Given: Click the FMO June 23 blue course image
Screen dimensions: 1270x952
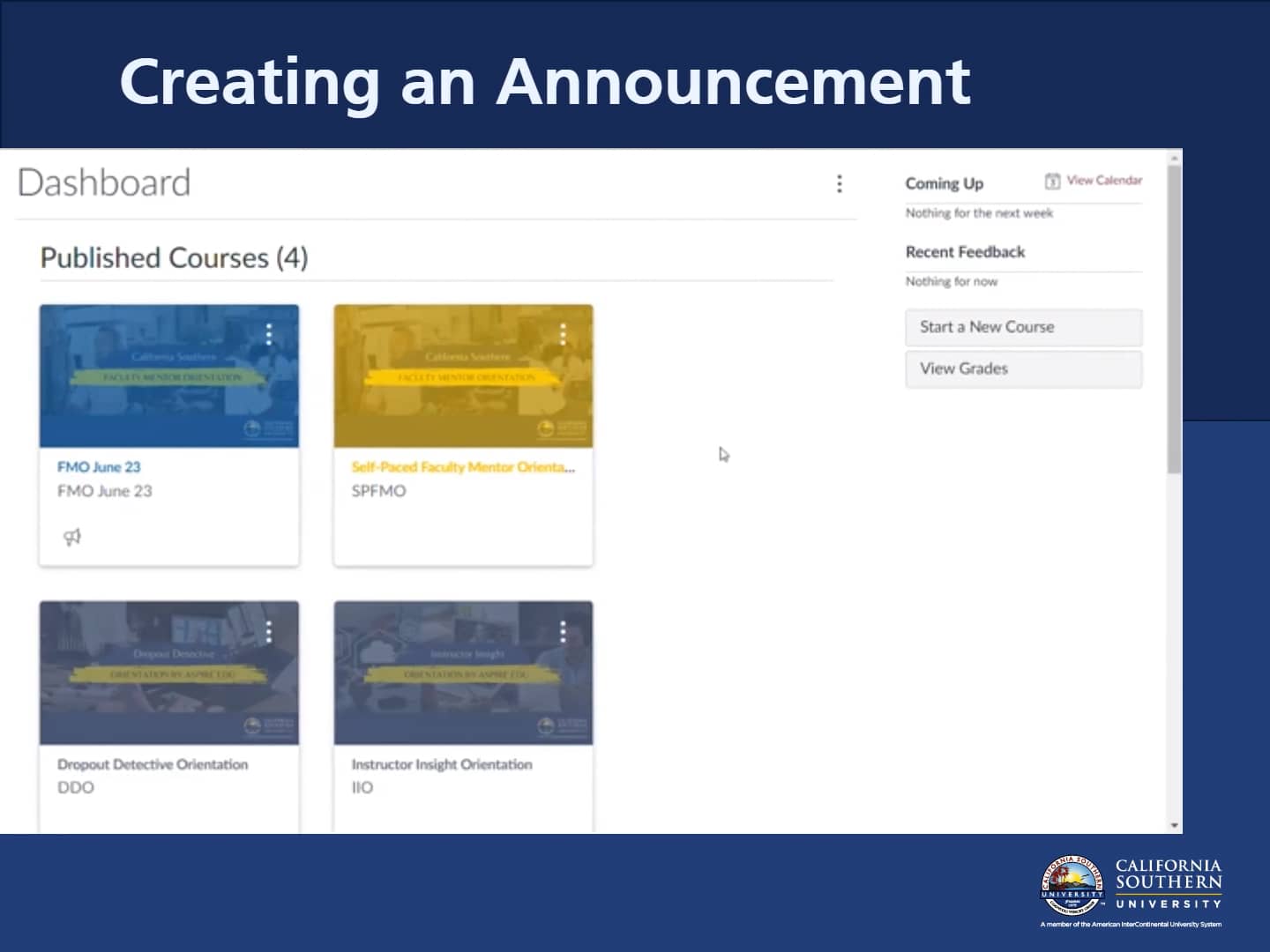Looking at the screenshot, I should tap(169, 376).
